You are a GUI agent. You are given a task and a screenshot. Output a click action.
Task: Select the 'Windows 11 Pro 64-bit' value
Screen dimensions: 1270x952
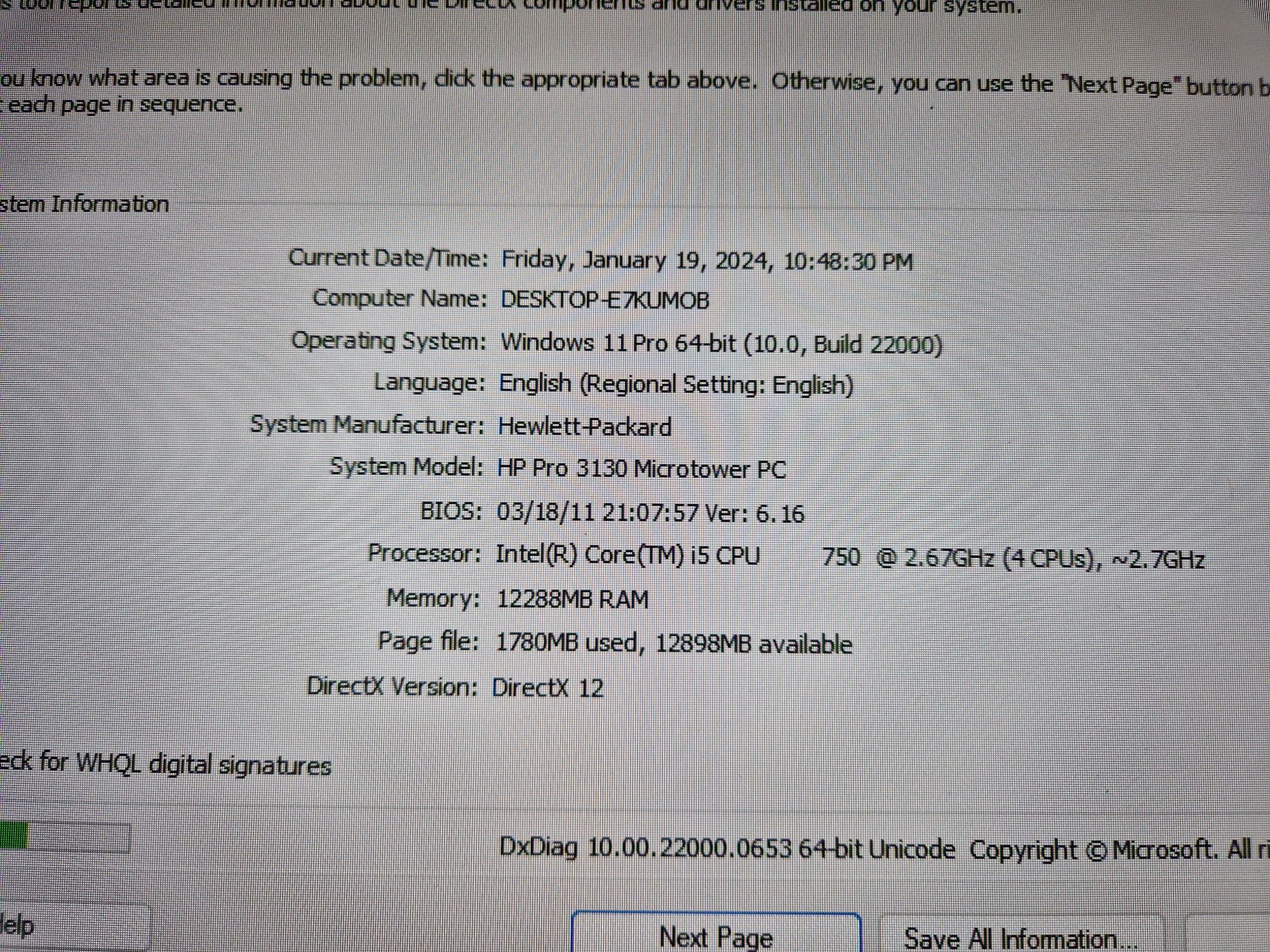pos(618,343)
